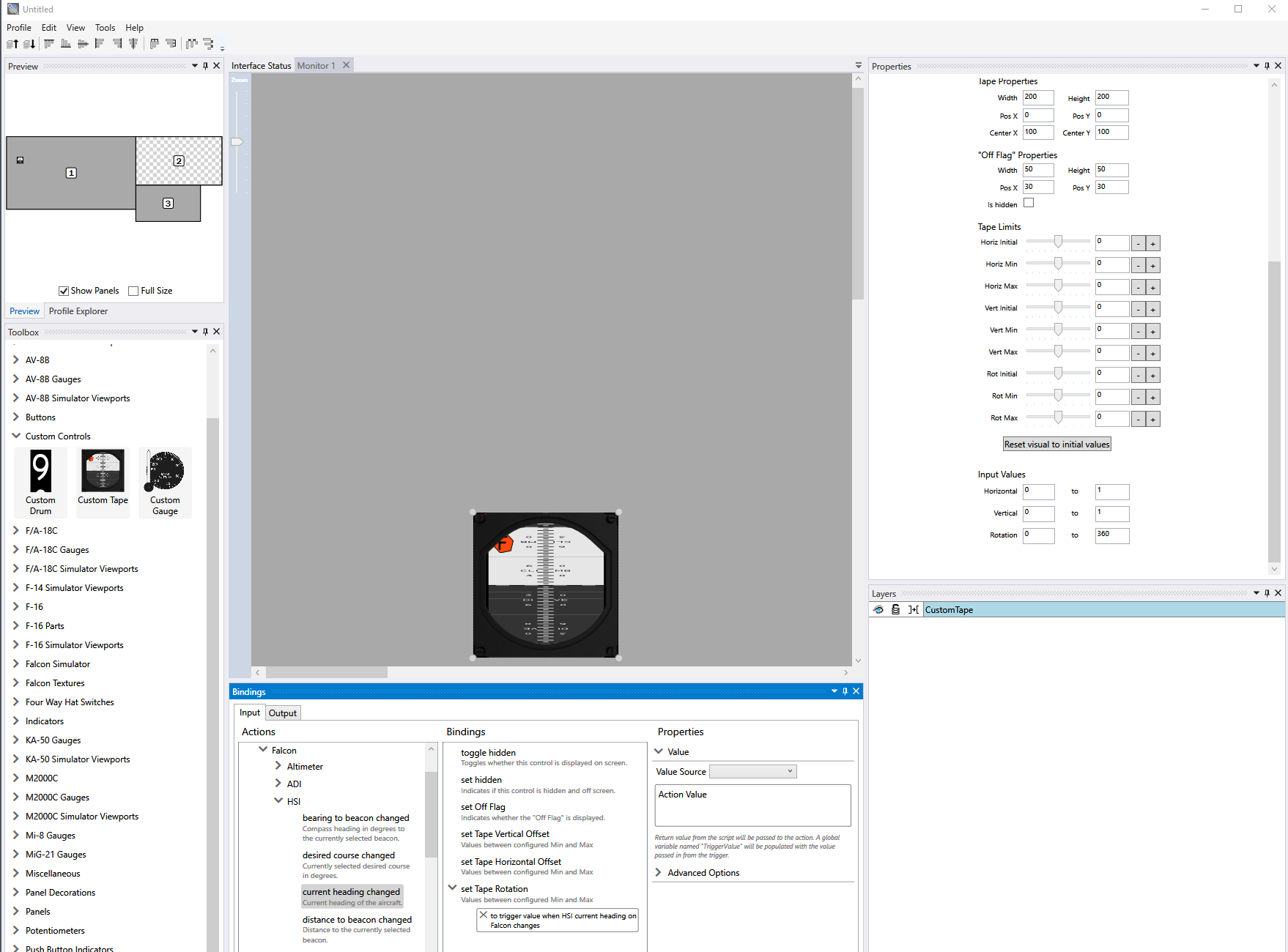Collapse the HSI actions node

coord(278,801)
